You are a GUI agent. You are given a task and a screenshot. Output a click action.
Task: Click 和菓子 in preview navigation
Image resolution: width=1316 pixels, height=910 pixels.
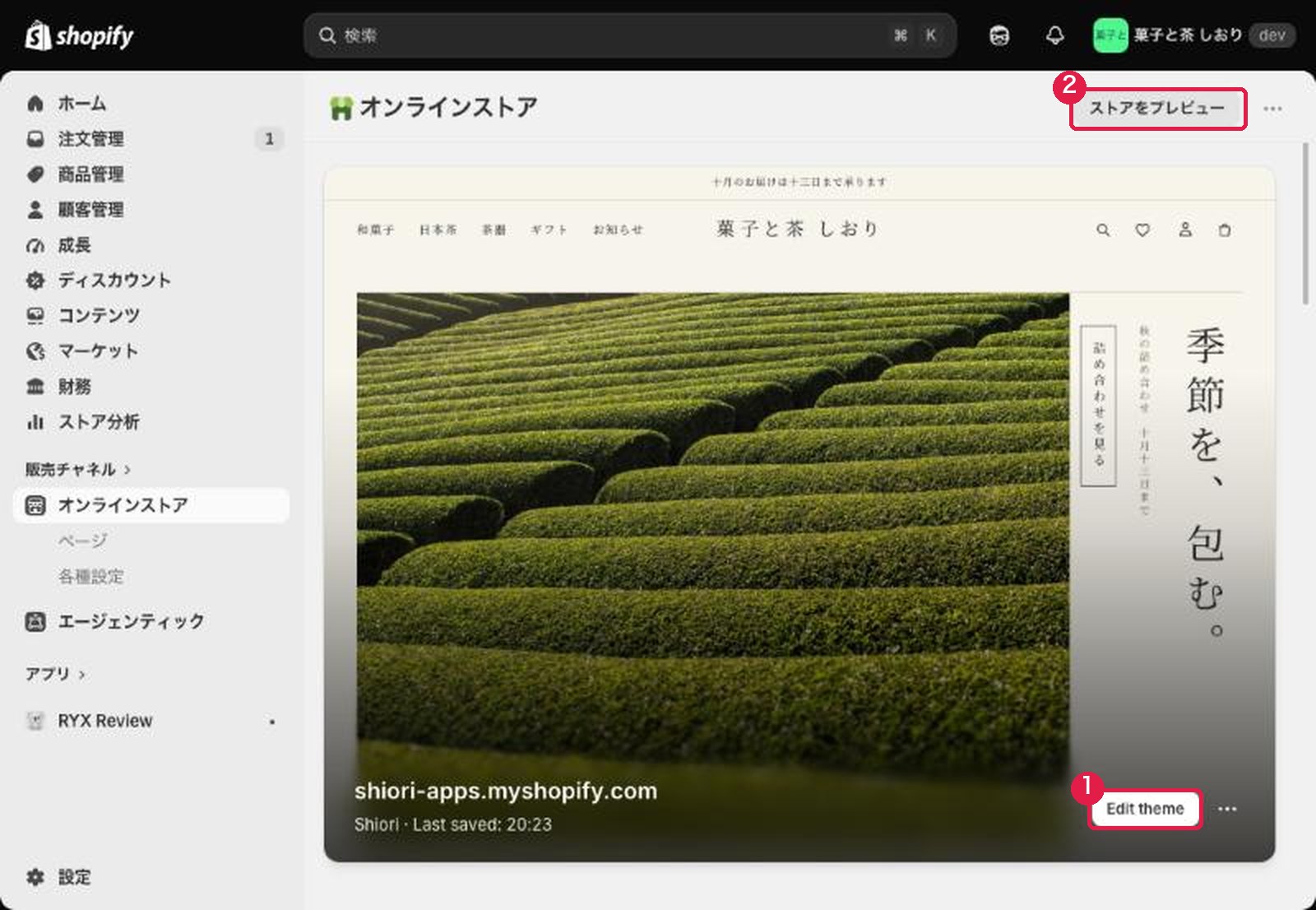(x=375, y=230)
